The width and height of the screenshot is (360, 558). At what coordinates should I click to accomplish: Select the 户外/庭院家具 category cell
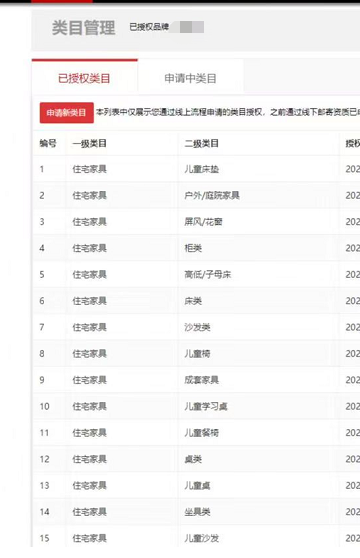click(212, 195)
